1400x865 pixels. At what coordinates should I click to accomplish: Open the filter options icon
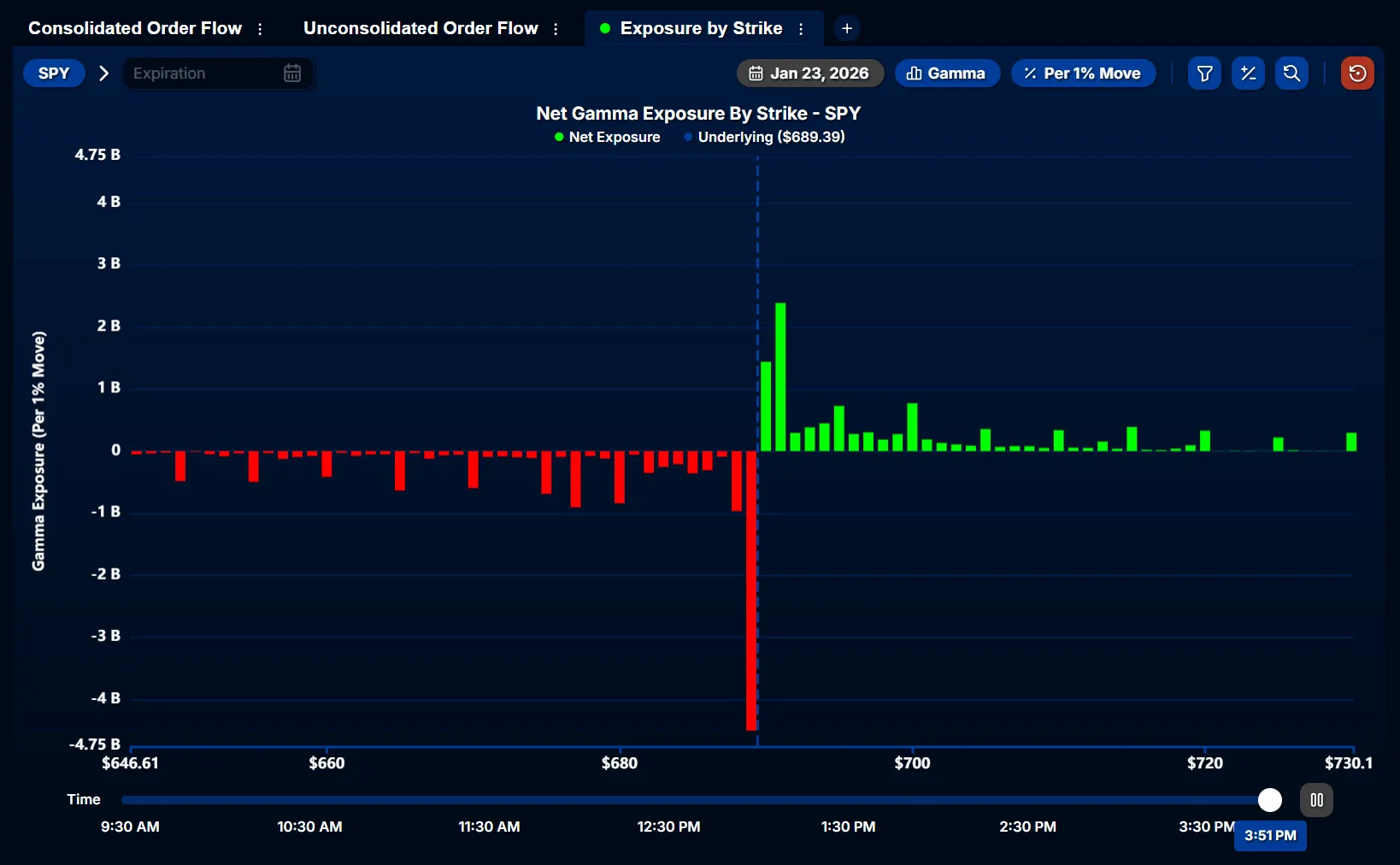point(1204,74)
